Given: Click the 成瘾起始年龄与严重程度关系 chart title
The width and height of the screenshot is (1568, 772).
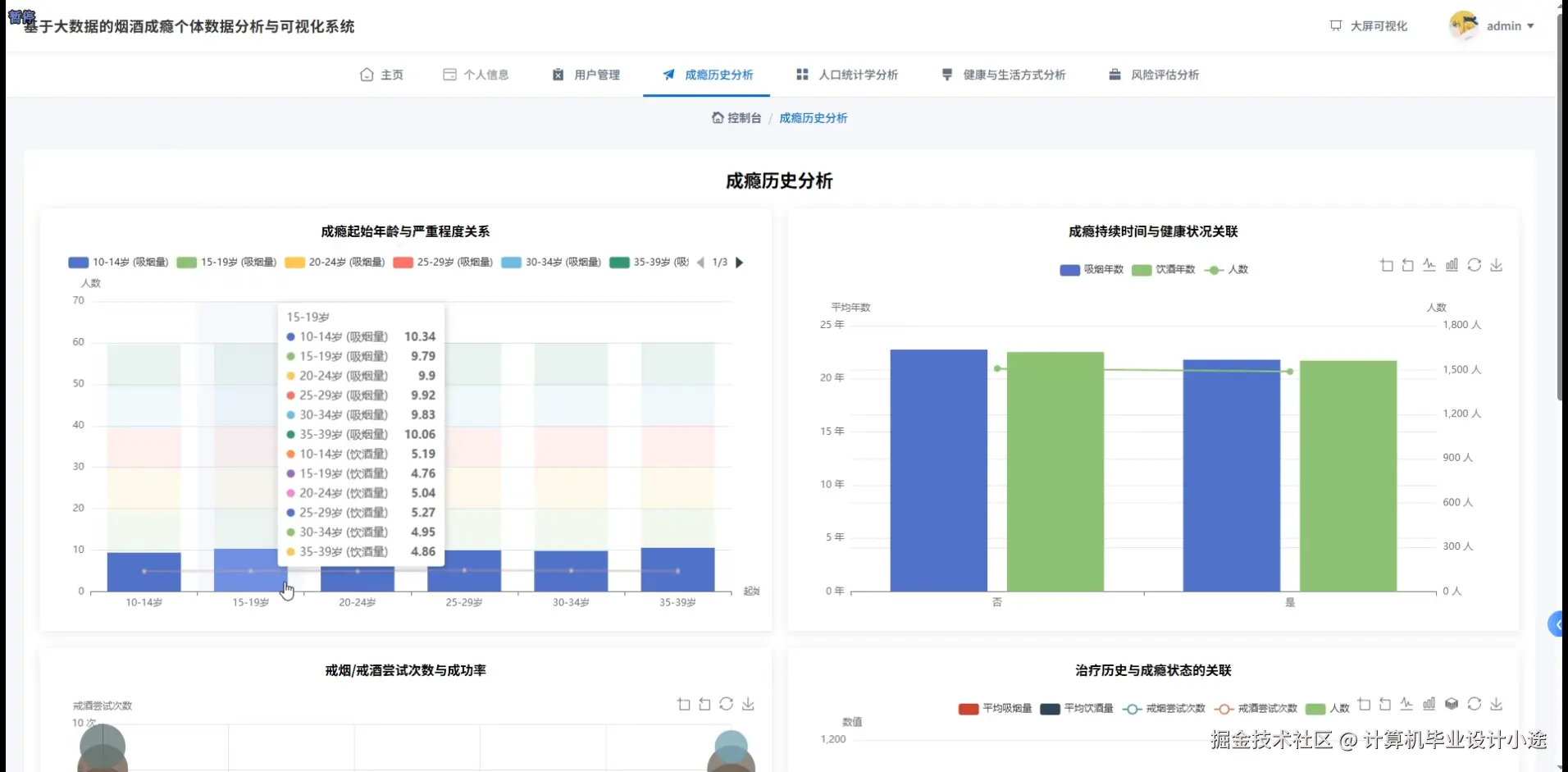Looking at the screenshot, I should tap(405, 232).
